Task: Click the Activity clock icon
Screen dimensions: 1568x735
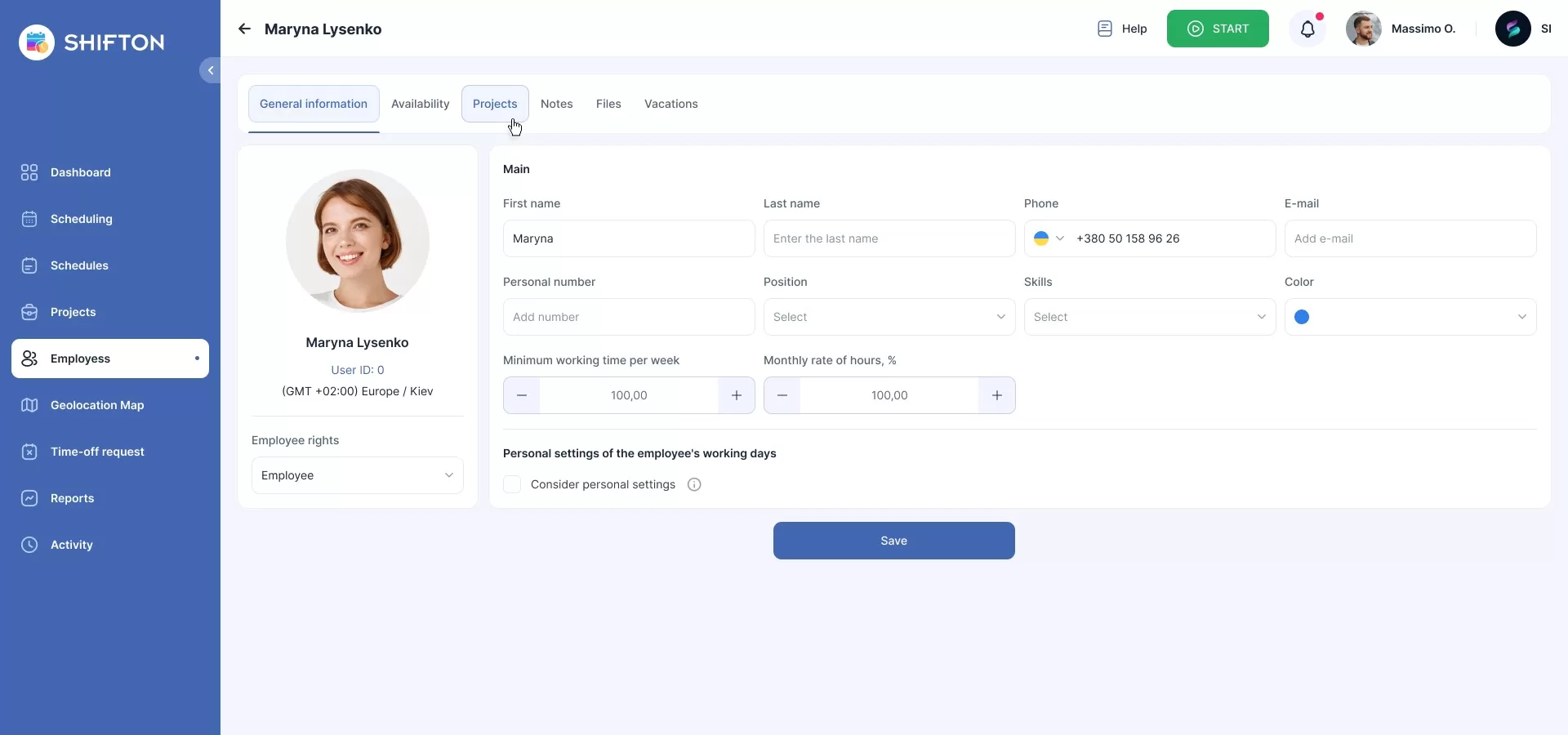Action: coord(29,545)
